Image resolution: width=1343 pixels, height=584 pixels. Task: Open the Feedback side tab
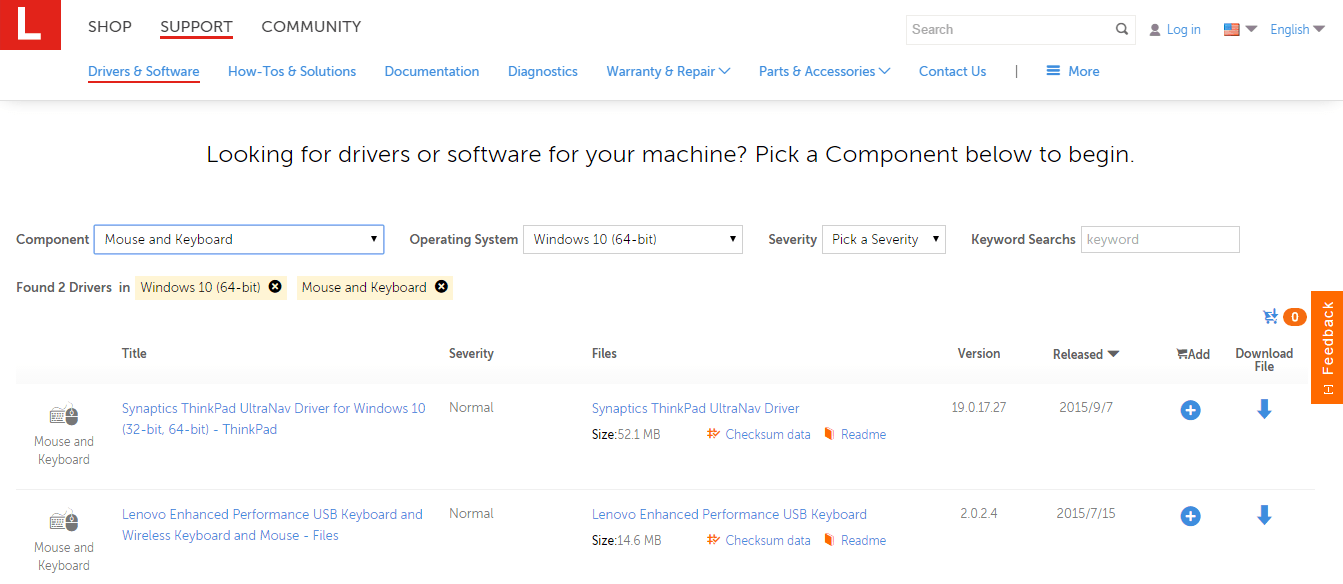1327,347
